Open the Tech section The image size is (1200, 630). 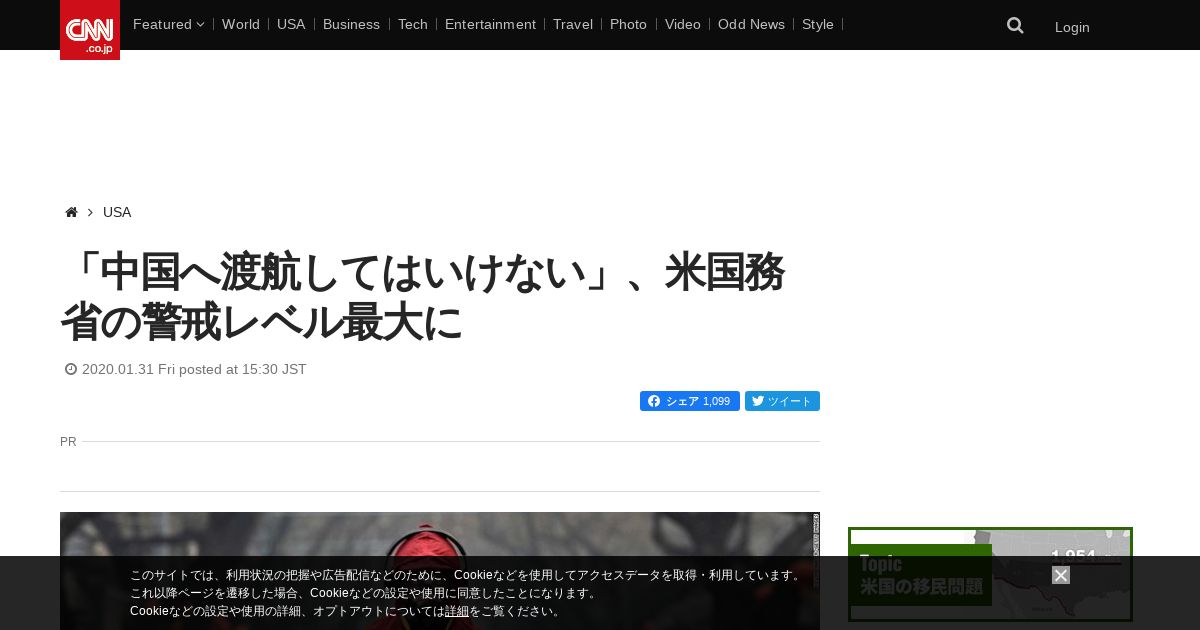tap(413, 24)
